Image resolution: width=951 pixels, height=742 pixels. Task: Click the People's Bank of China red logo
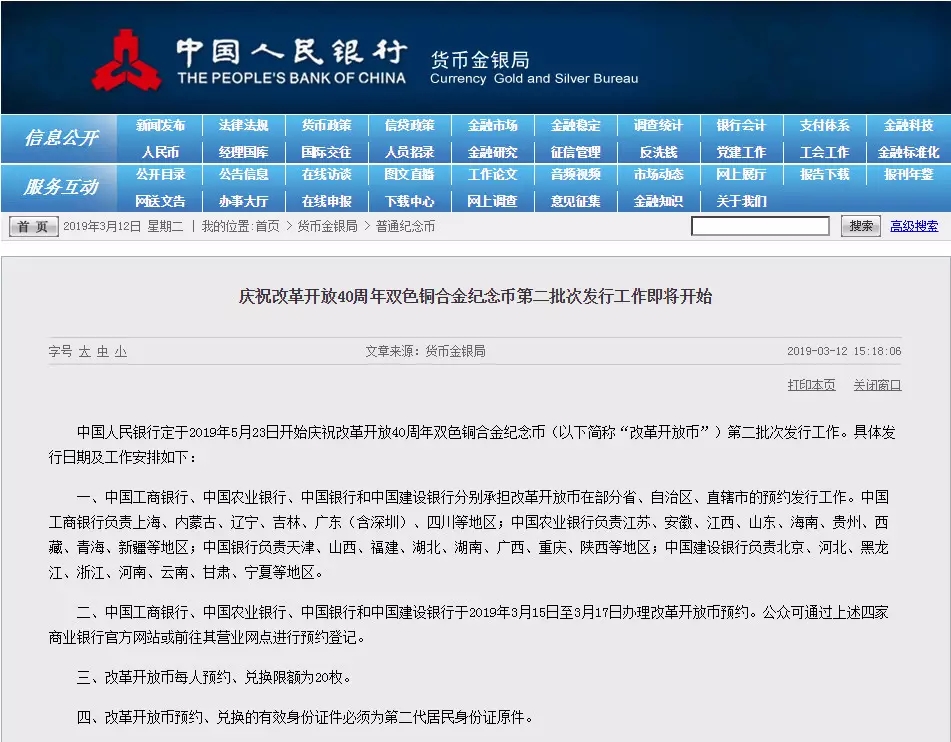point(126,61)
